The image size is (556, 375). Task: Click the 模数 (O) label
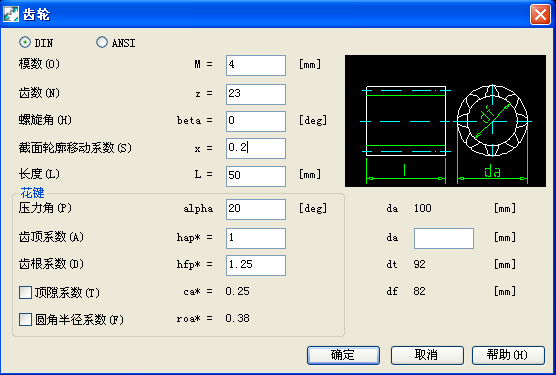pyautogui.click(x=39, y=64)
